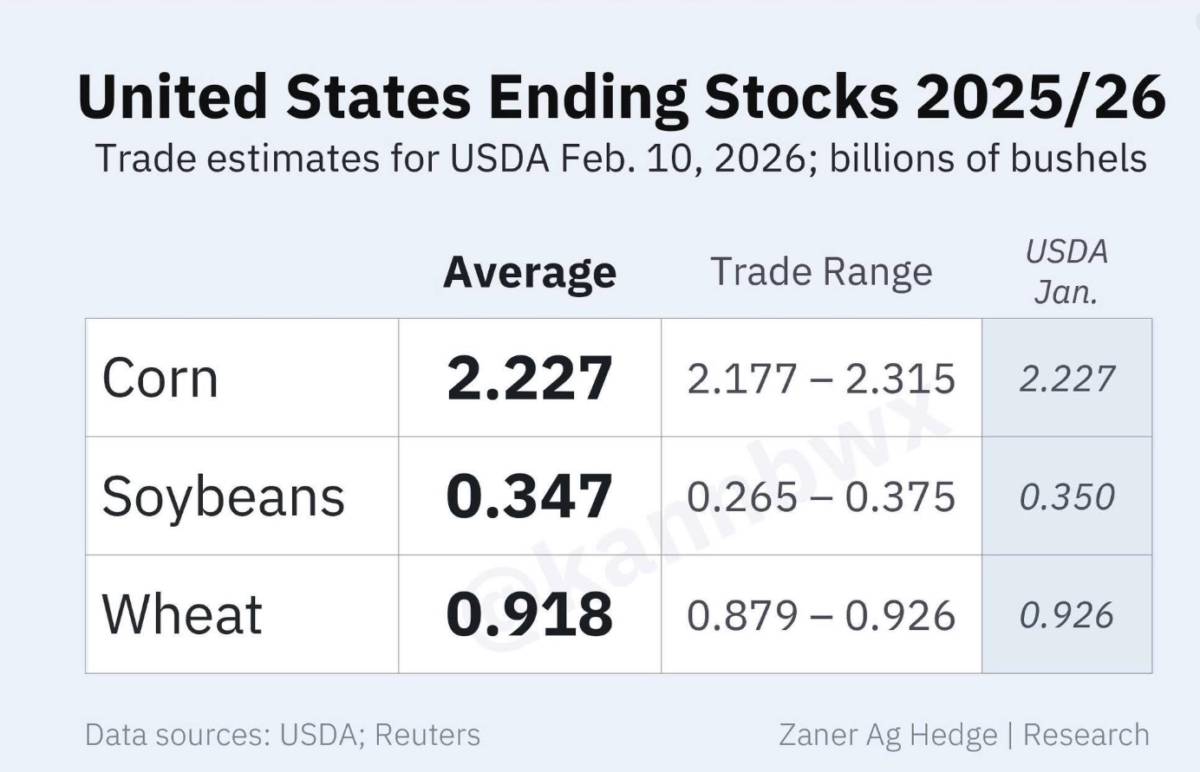Click the United States Ending Stocks title
This screenshot has height=772, width=1200.
pyautogui.click(x=621, y=98)
